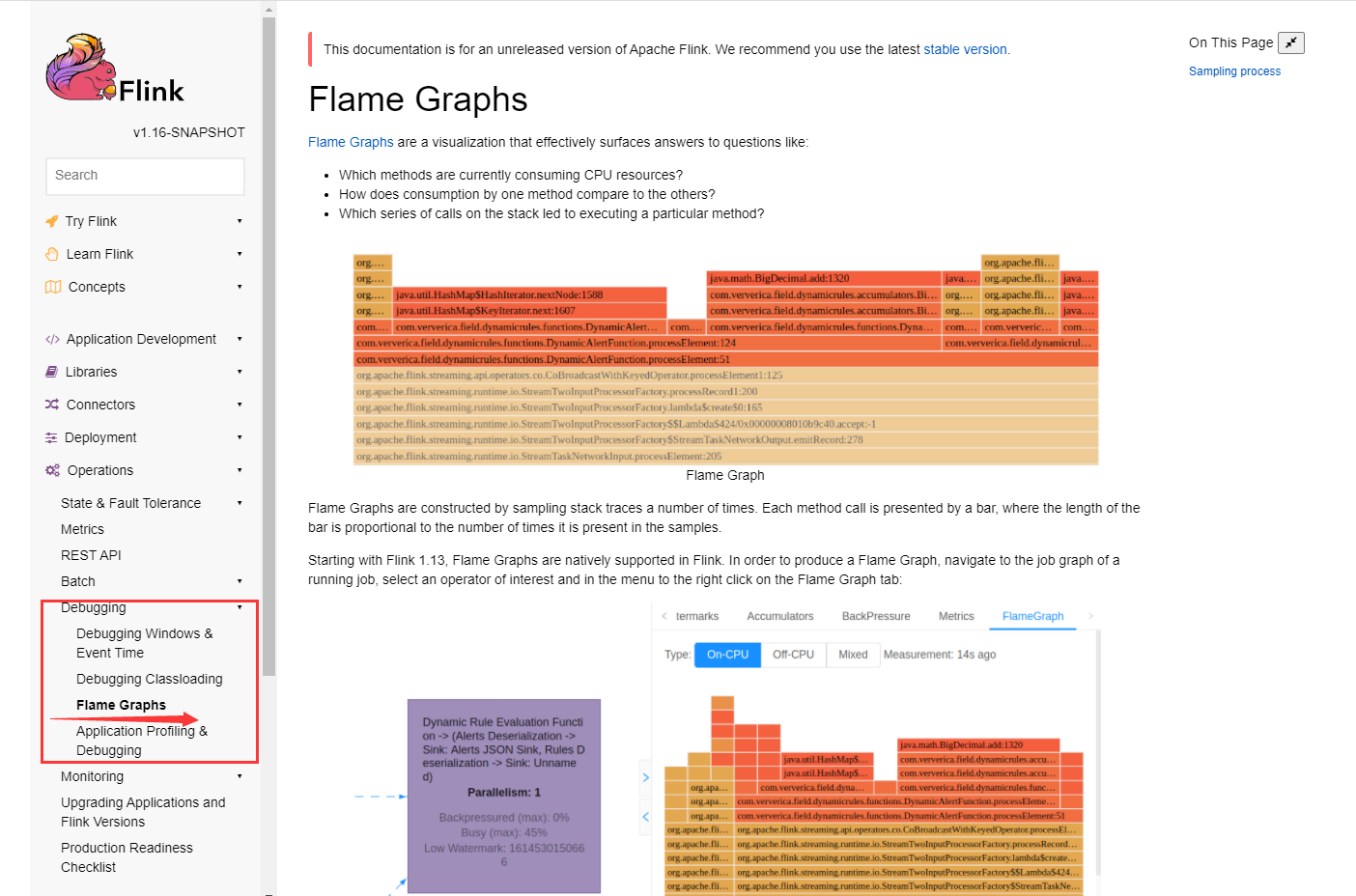Expand the Operations menu arrow
1356x896 pixels.
pos(240,470)
